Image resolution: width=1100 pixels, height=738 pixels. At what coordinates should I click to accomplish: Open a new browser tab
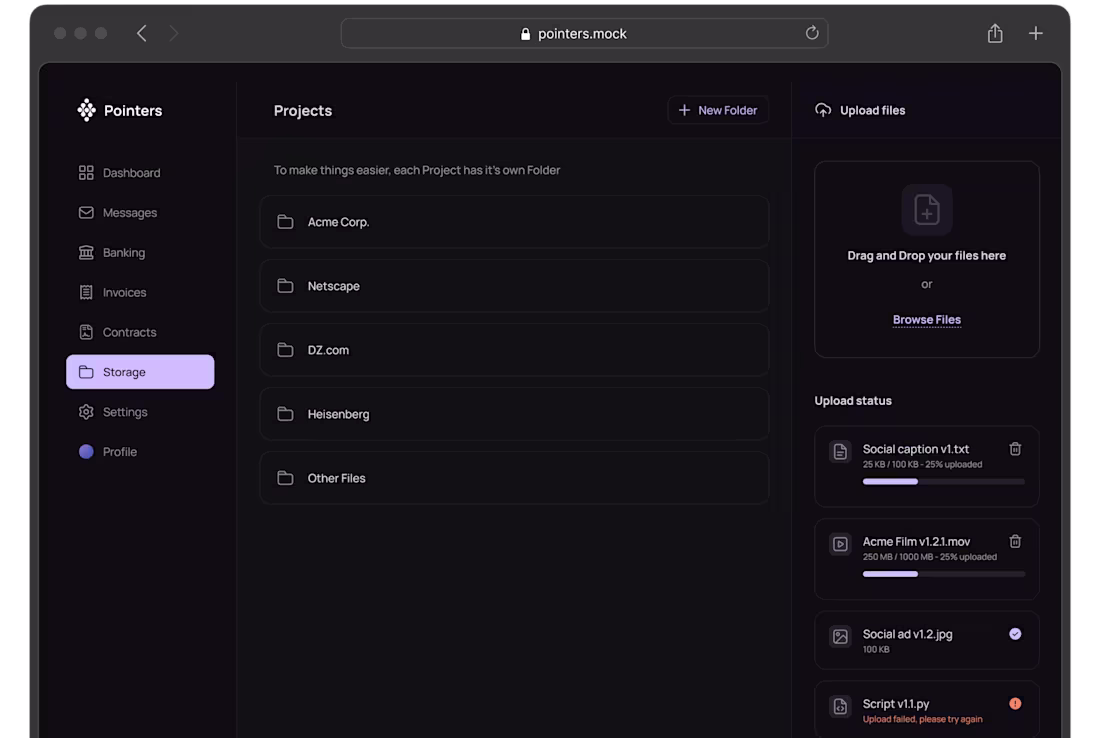pos(1036,33)
